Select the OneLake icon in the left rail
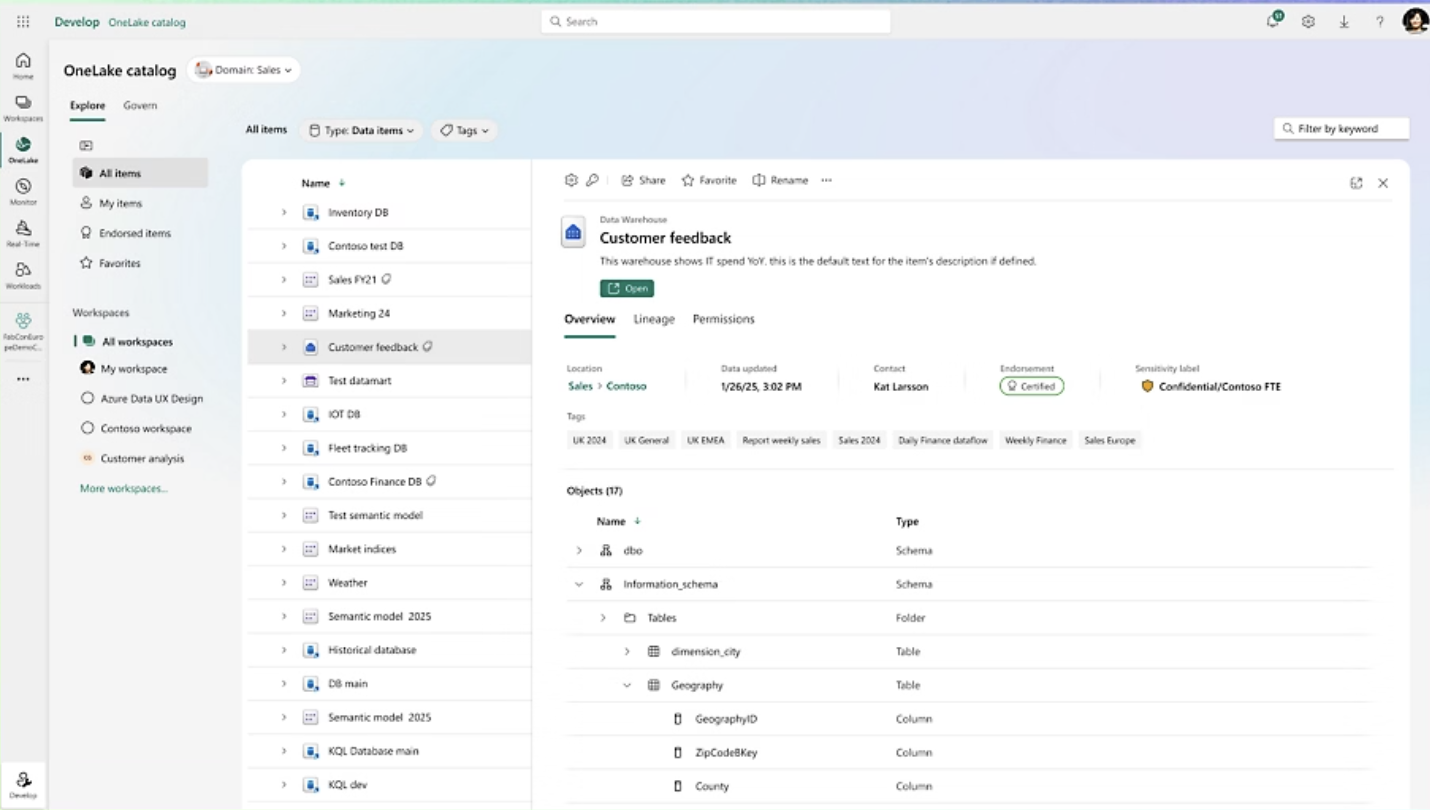Image resolution: width=1430 pixels, height=810 pixels. (x=23, y=150)
